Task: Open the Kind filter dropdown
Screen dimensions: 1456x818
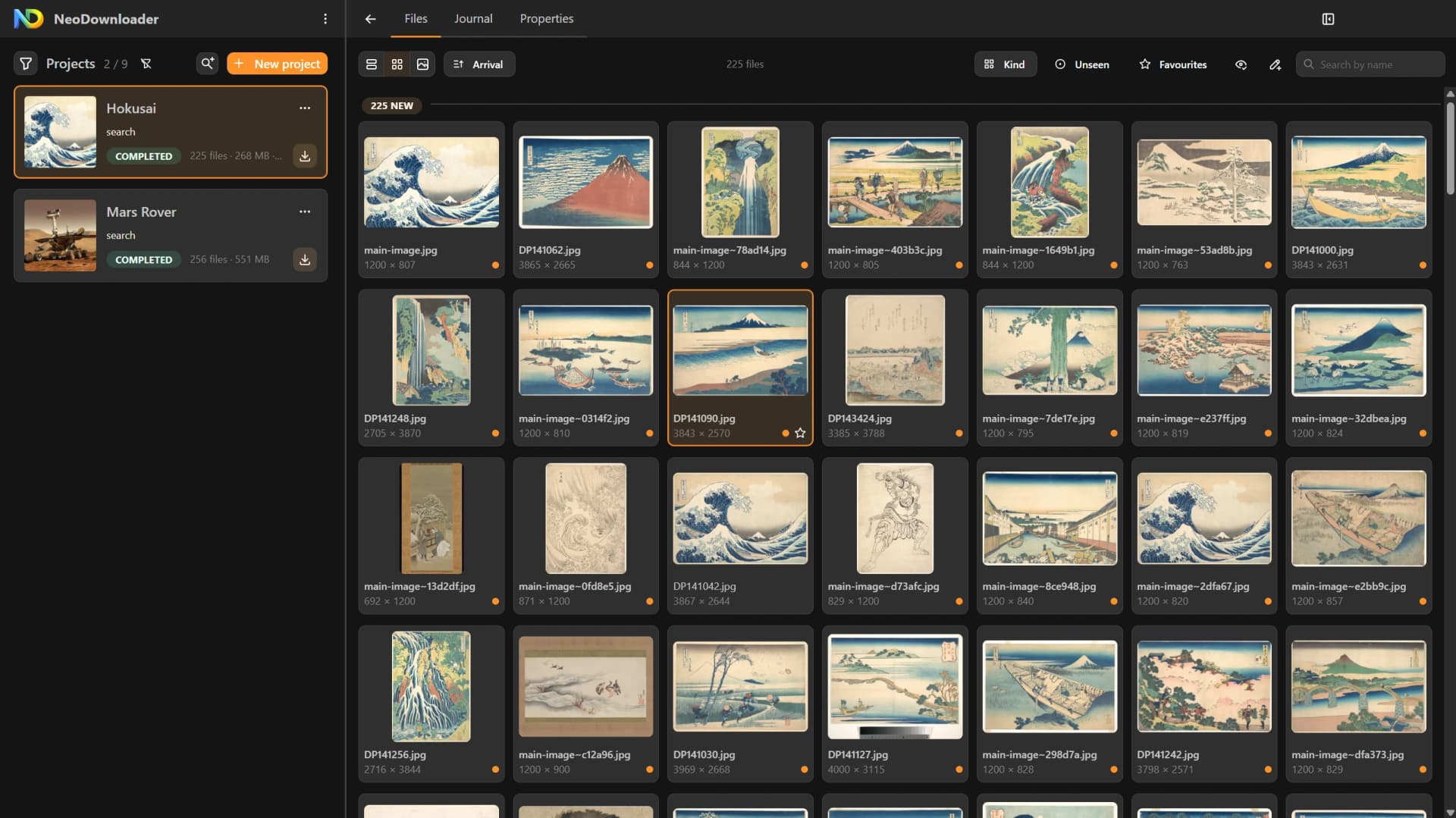Action: 1005,64
